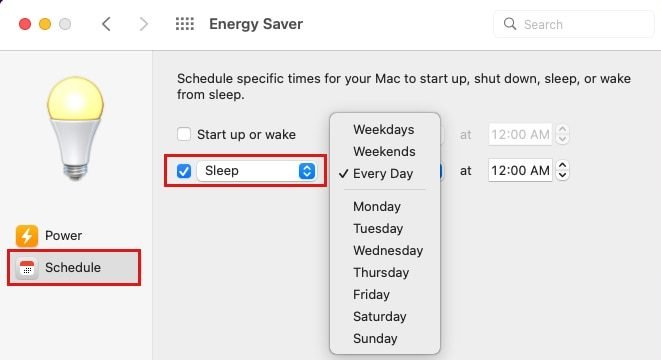Viewport: 661px width, 360px height.
Task: Click the Power lightning bolt icon
Action: pyautogui.click(x=27, y=235)
